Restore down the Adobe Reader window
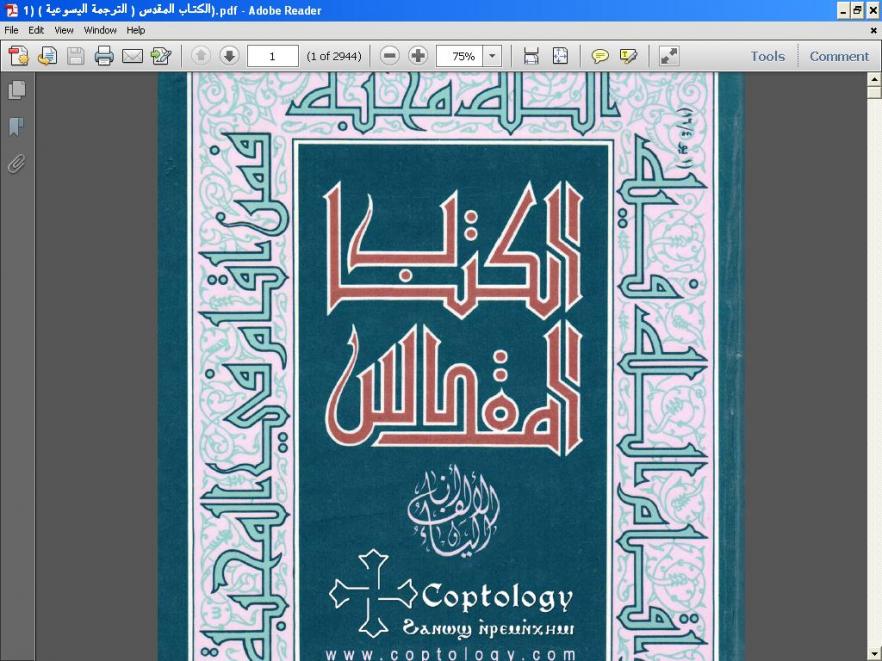 [x=857, y=11]
